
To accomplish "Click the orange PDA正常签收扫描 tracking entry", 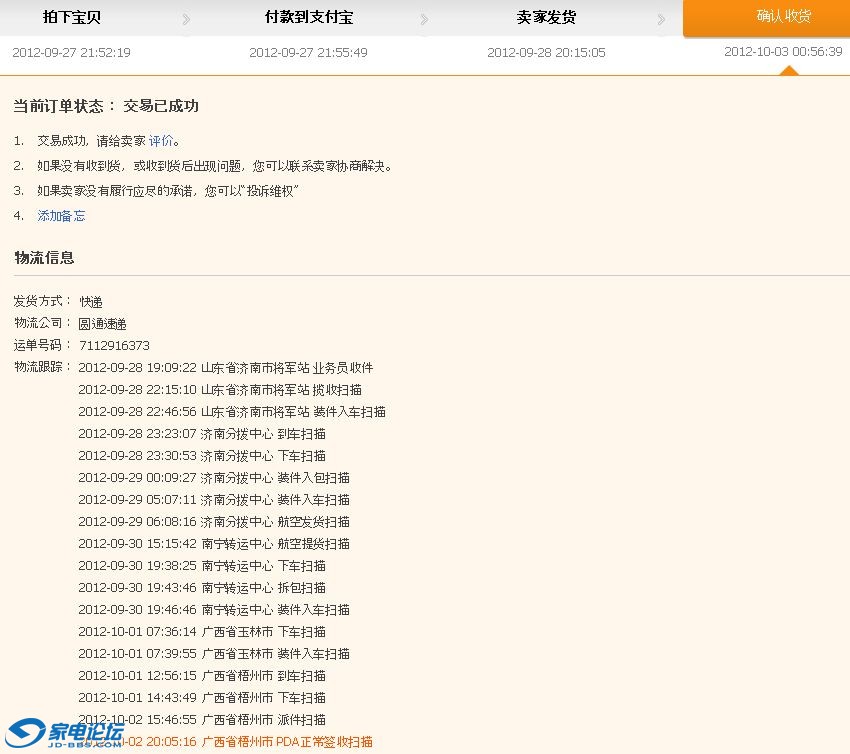I will click(287, 742).
